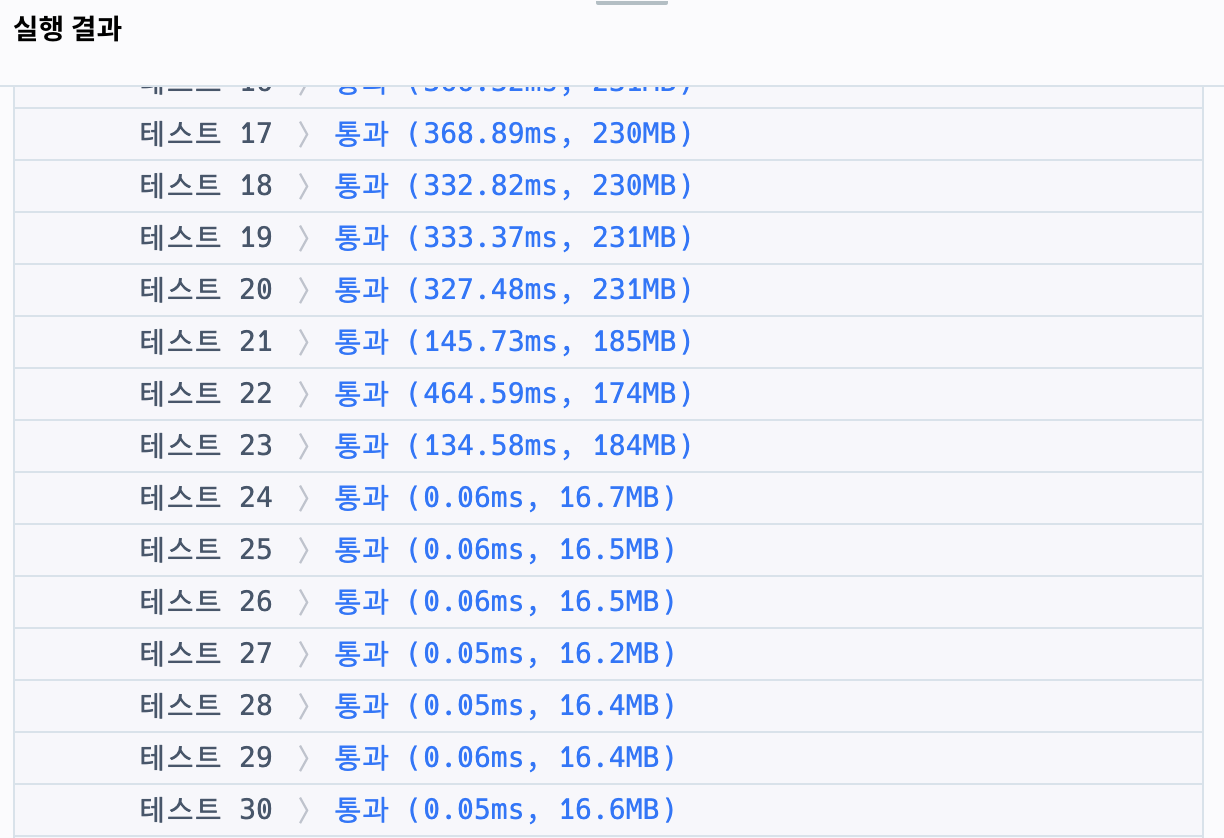Viewport: 1224px width, 838px height.
Task: Click test 20 result 327.48ms, 231MB
Action: 513,289
